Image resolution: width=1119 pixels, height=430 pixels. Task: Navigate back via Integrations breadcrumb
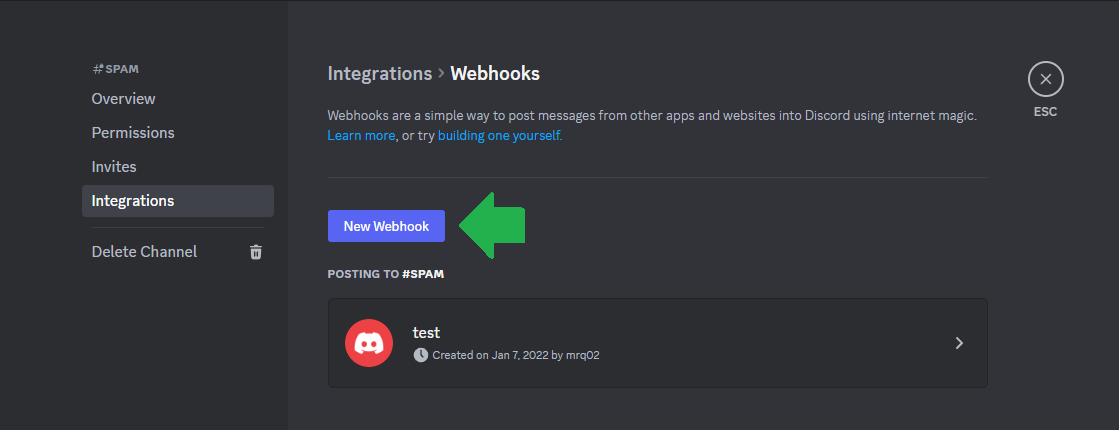pos(379,74)
